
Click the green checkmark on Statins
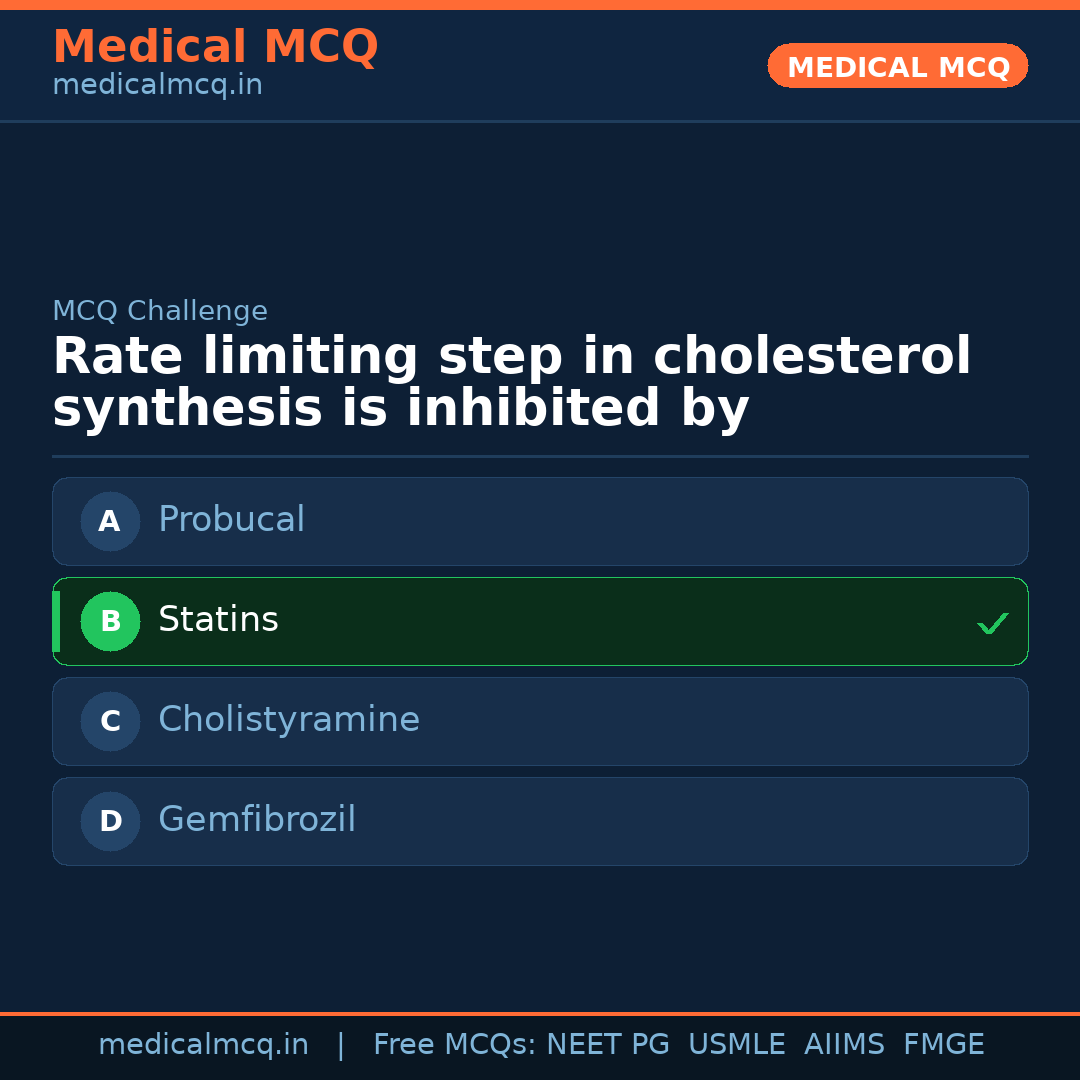pos(992,623)
